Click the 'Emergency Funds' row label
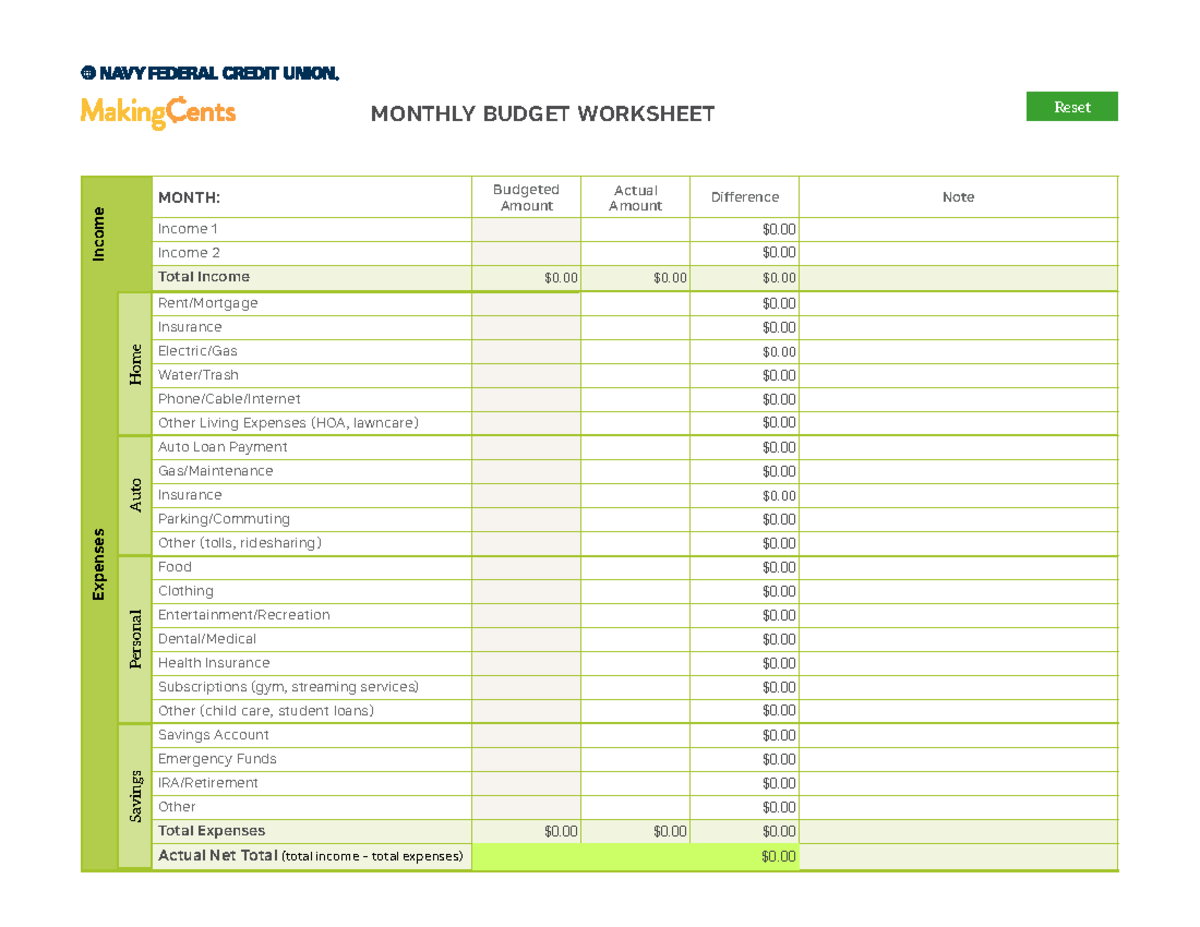Image resolution: width=1200 pixels, height=927 pixels. click(x=217, y=759)
